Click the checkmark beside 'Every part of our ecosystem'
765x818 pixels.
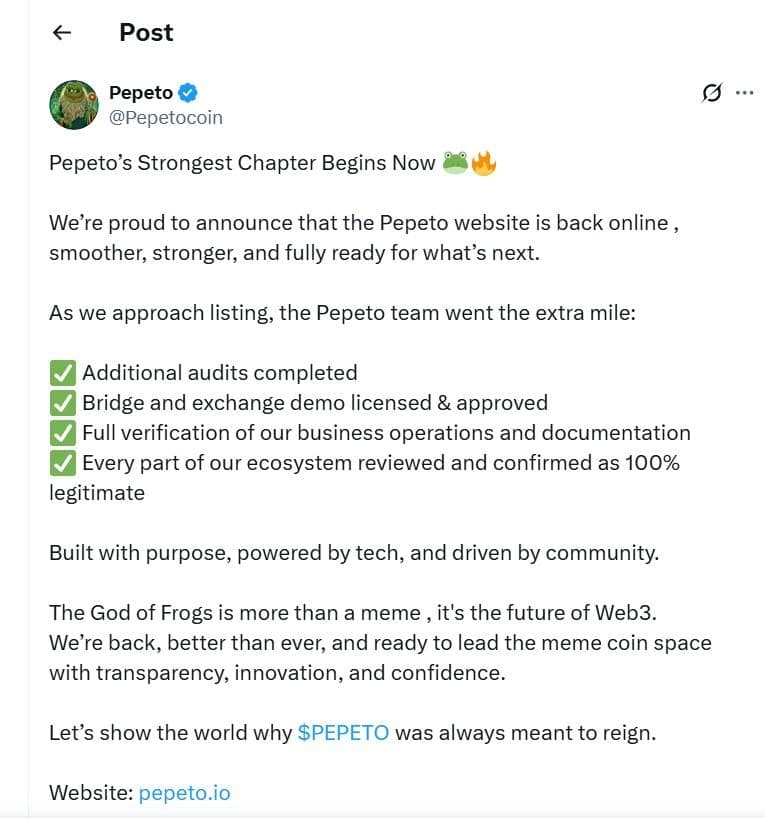(x=62, y=462)
